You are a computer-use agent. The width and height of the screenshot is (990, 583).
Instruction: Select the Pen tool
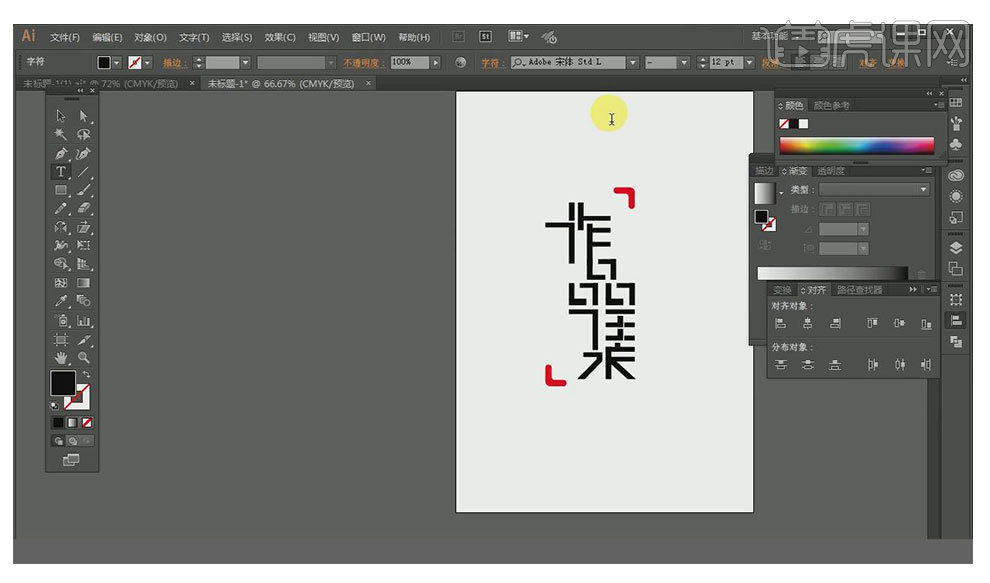click(x=61, y=154)
